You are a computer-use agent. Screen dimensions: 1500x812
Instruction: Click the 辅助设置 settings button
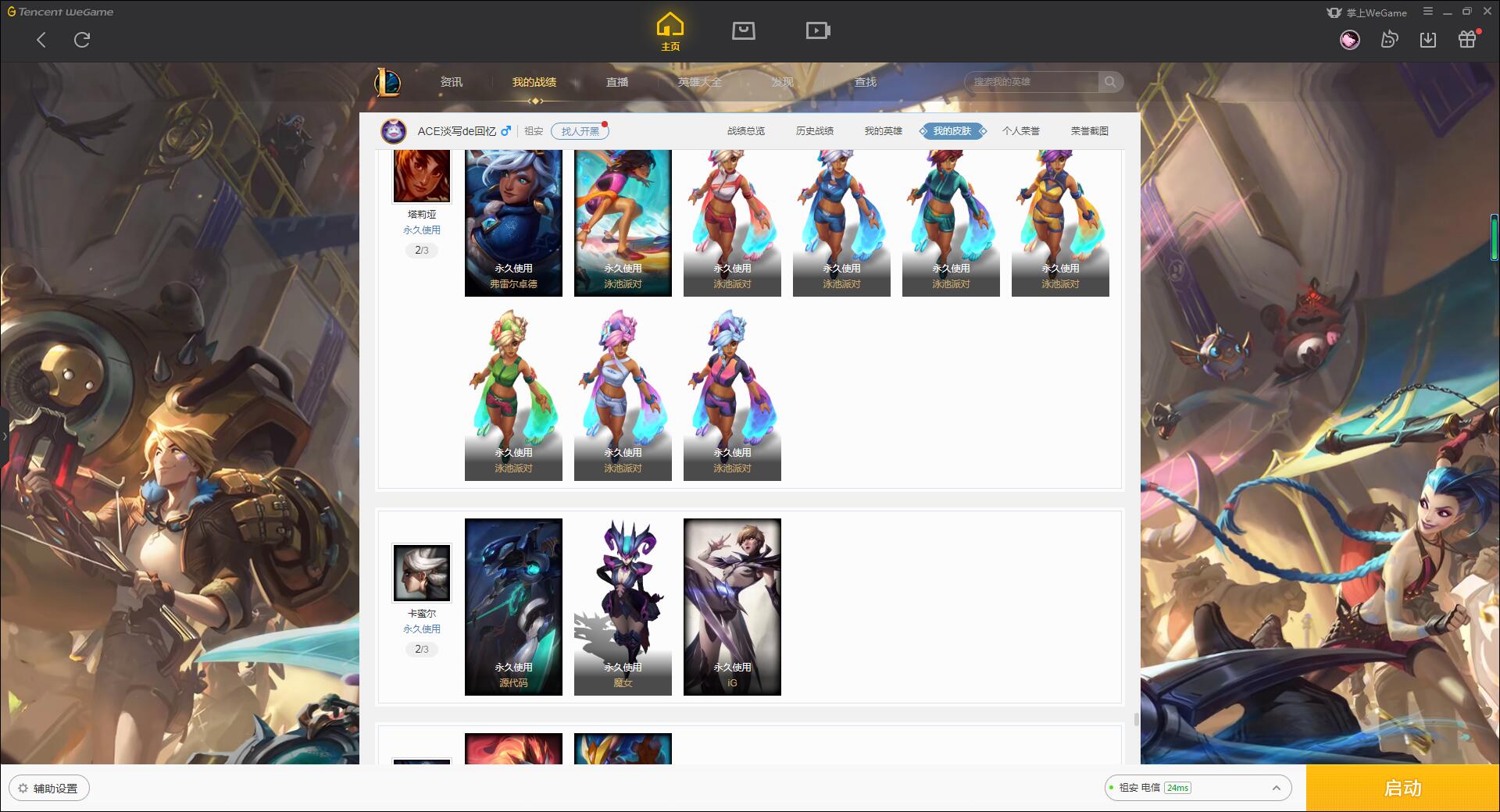point(49,789)
